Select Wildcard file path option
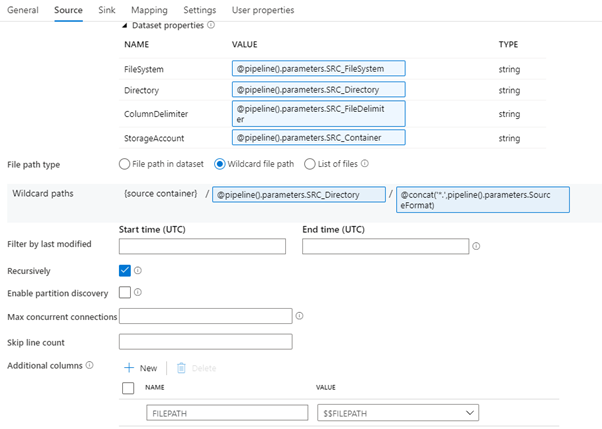 tap(220, 164)
